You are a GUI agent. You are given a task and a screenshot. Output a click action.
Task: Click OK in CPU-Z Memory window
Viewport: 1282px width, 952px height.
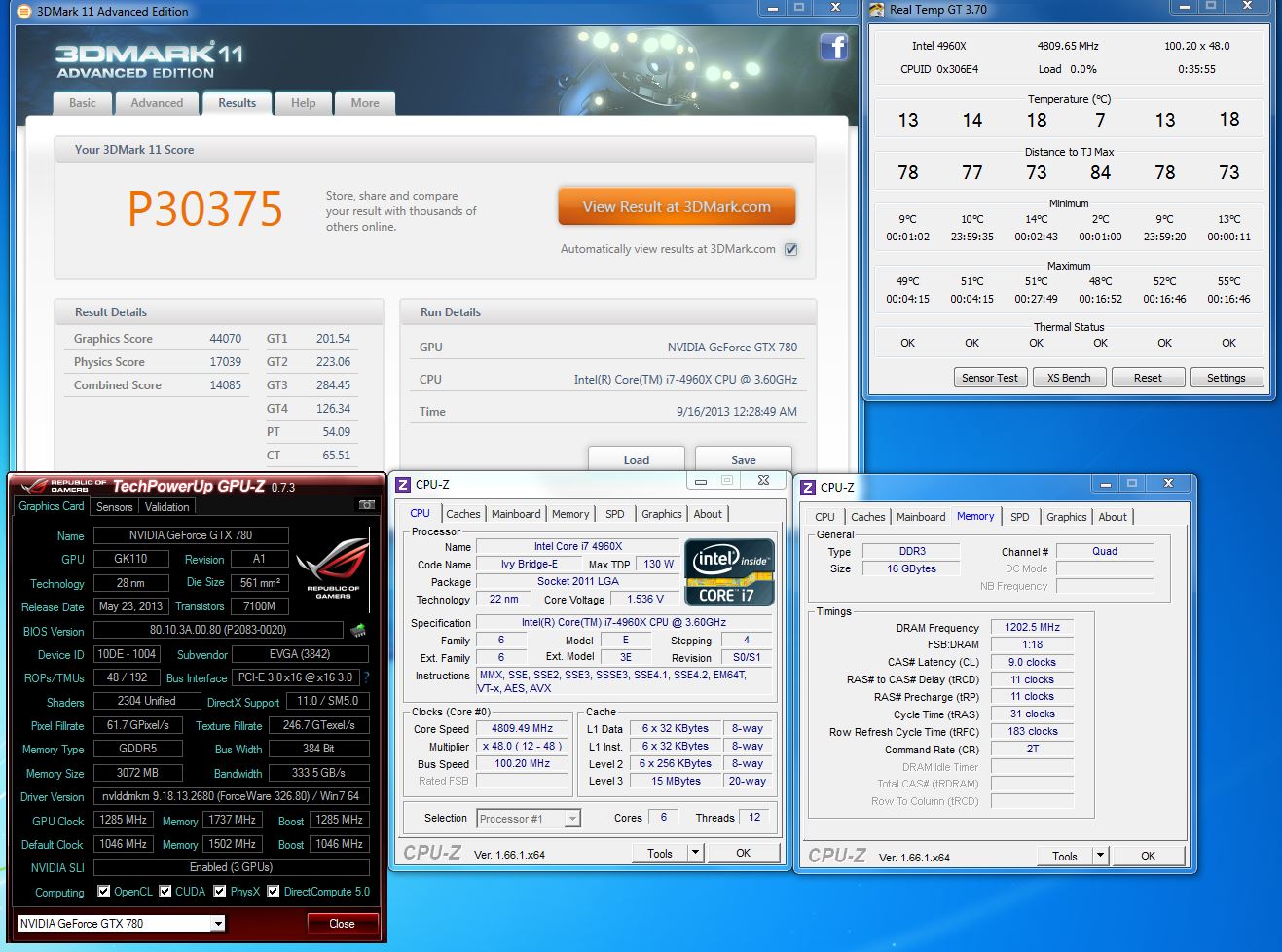(1149, 856)
